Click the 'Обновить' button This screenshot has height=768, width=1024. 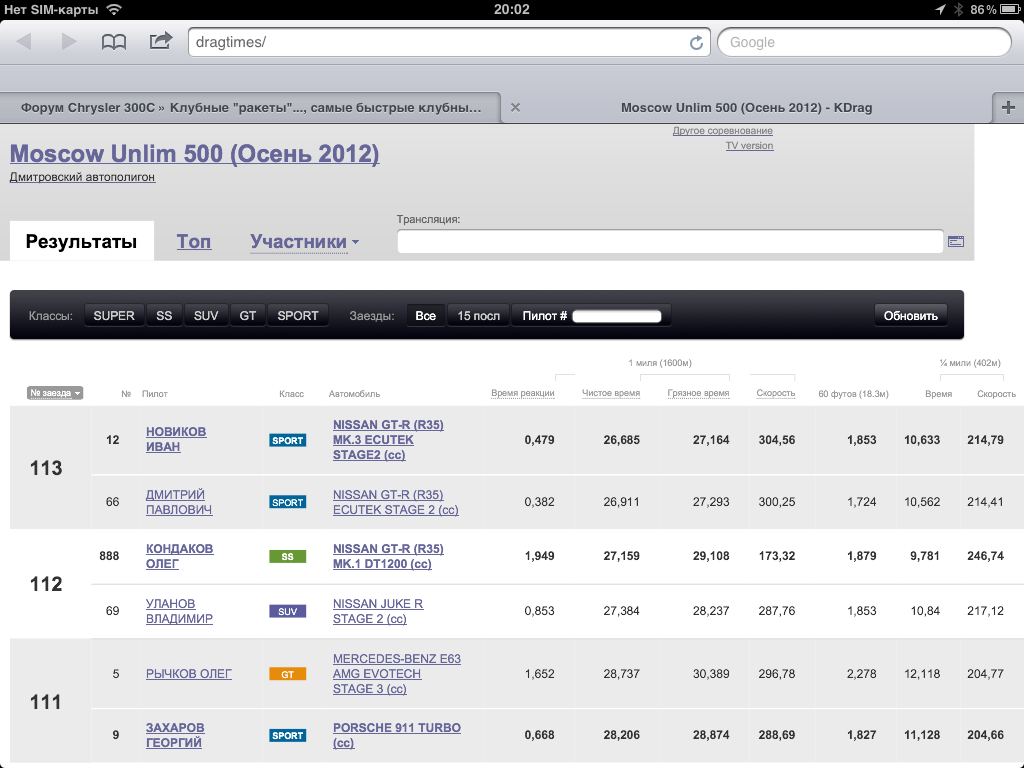tap(910, 315)
